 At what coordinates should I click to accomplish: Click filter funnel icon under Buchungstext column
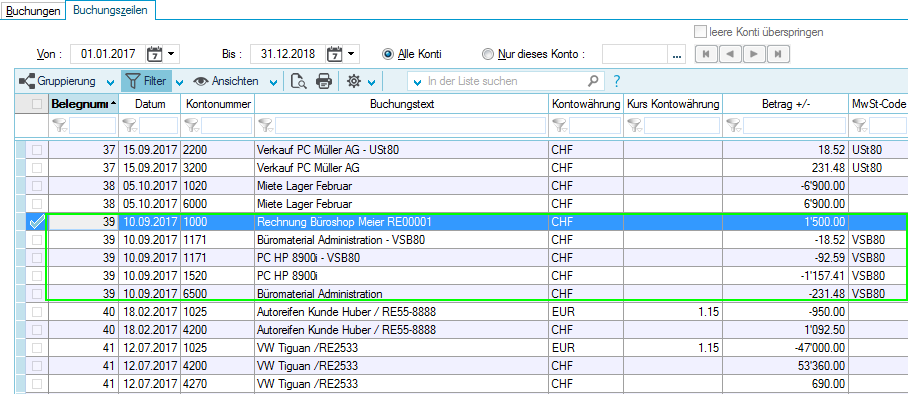[266, 126]
